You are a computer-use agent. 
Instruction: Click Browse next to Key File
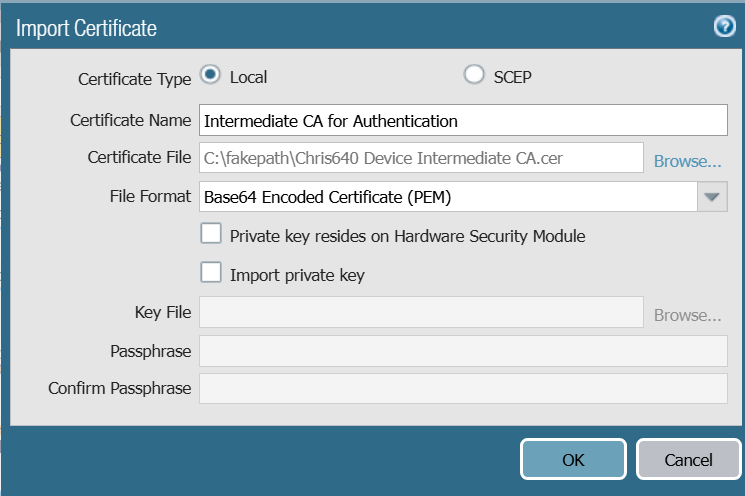click(687, 314)
